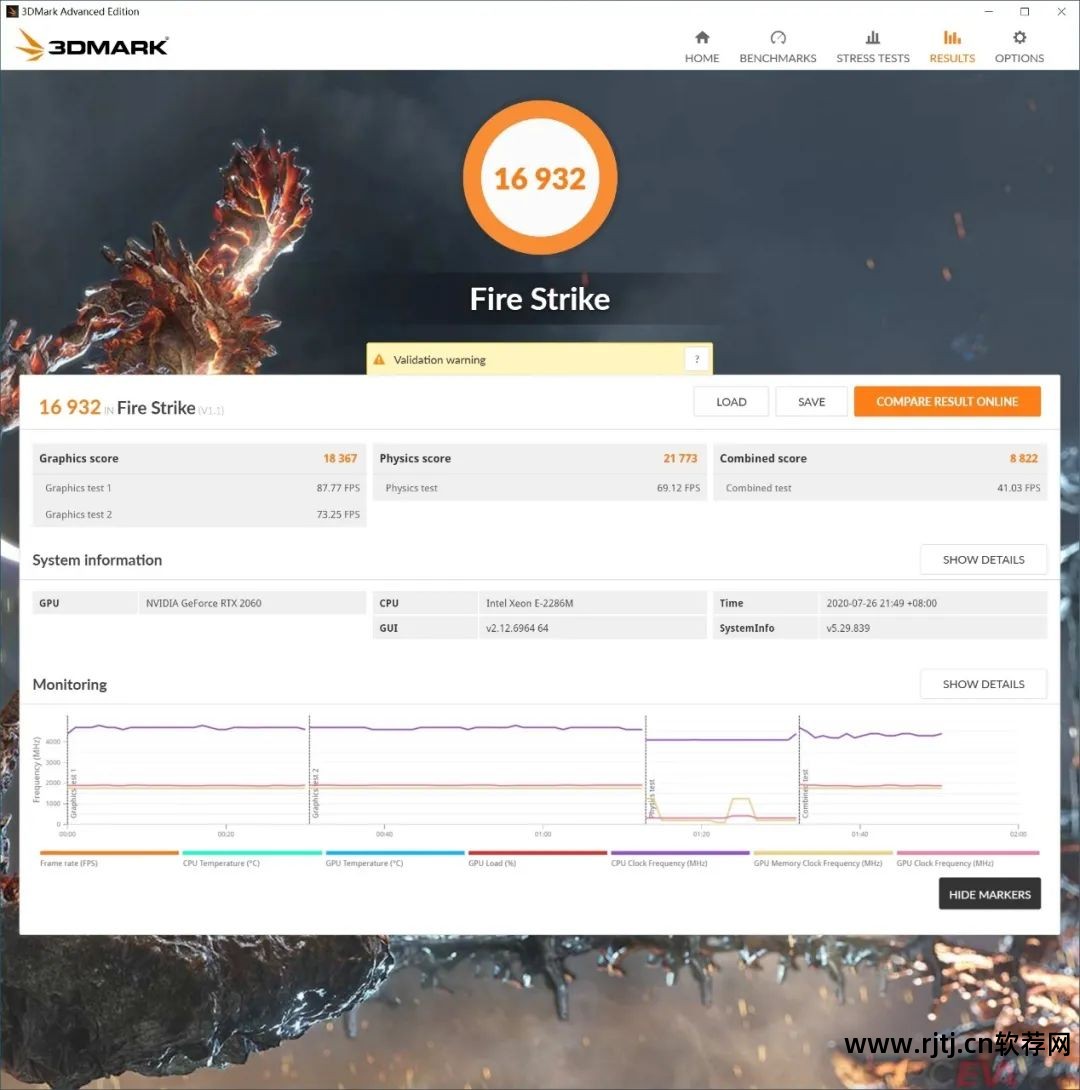Click the Graphics test 2 chart marker
The width and height of the screenshot is (1080, 1090).
click(x=316, y=793)
